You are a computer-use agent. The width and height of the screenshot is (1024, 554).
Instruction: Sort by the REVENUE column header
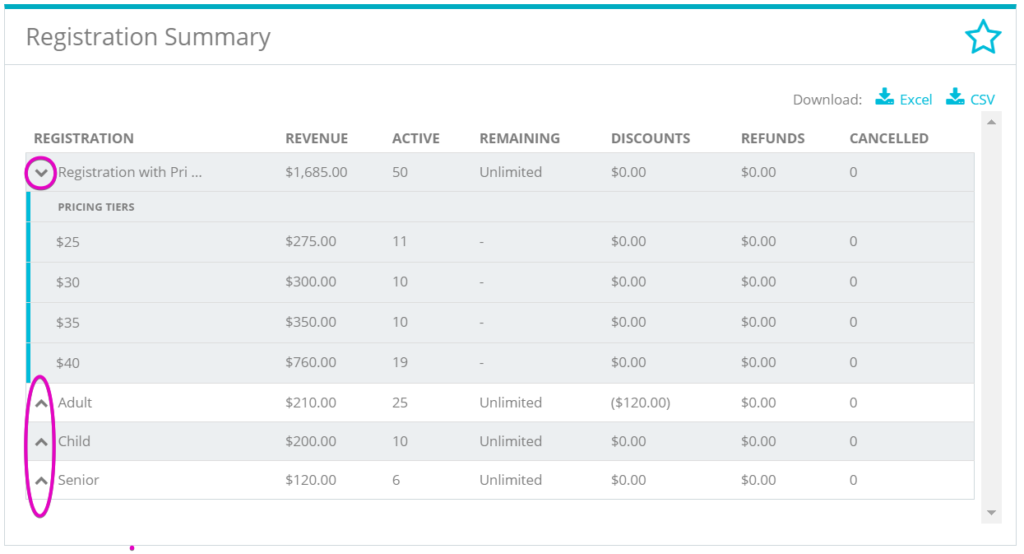317,138
